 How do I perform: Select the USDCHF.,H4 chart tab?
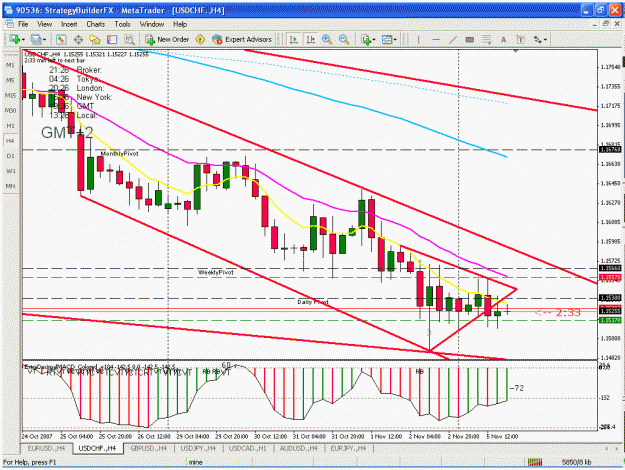pyautogui.click(x=97, y=448)
